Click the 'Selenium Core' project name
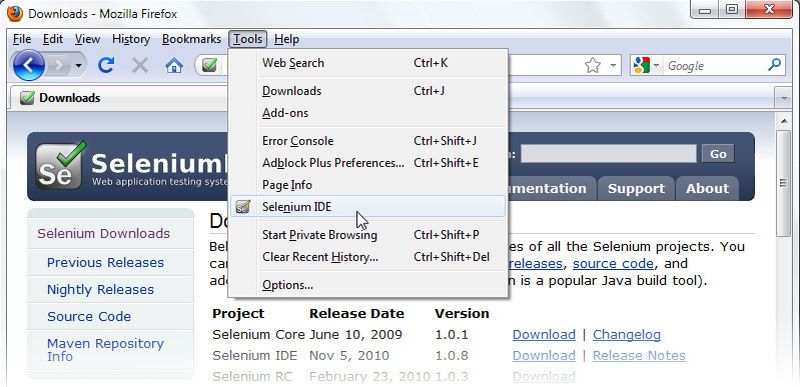The width and height of the screenshot is (800, 387). click(258, 334)
